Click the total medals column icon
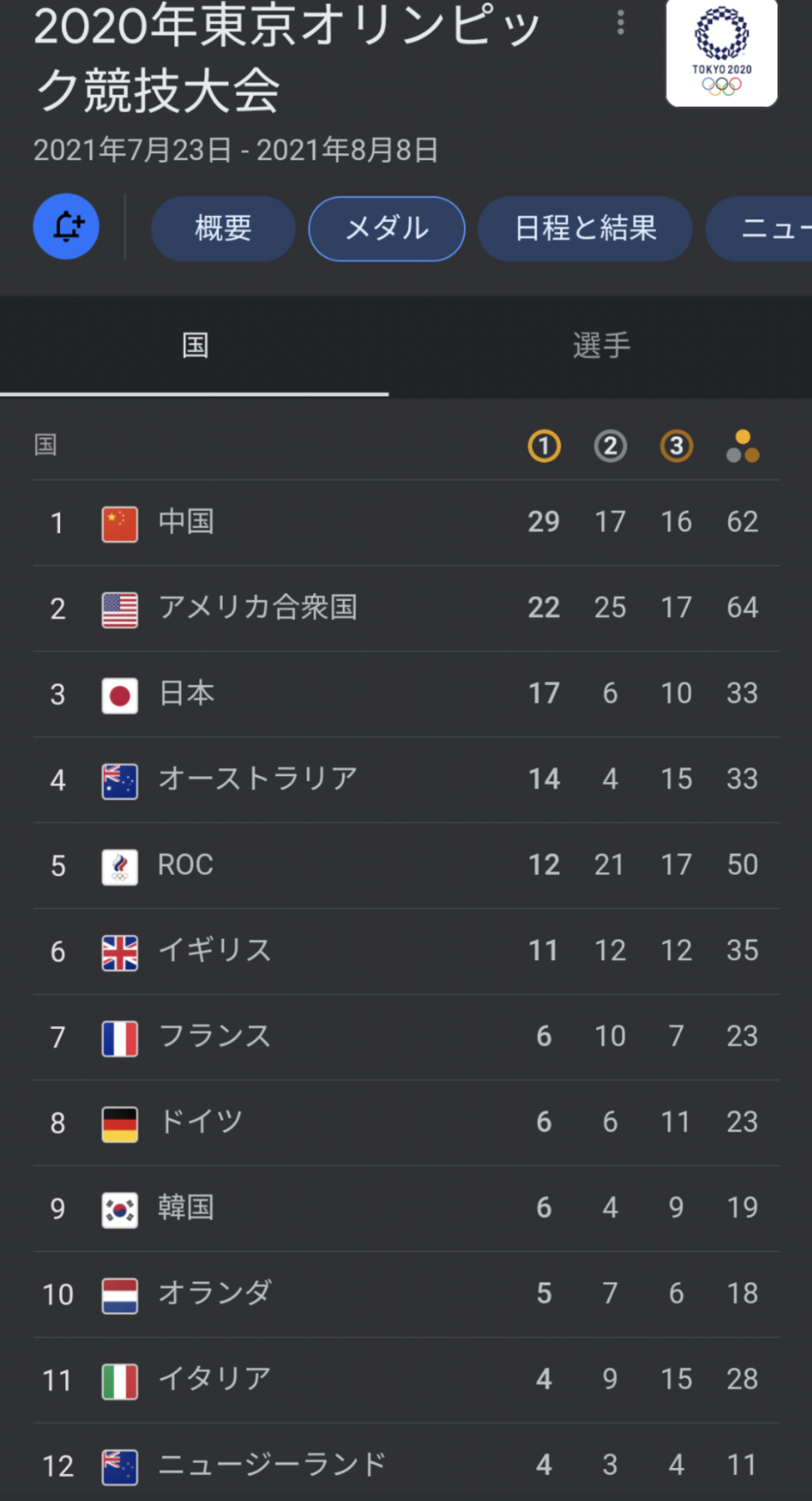 [x=742, y=446]
